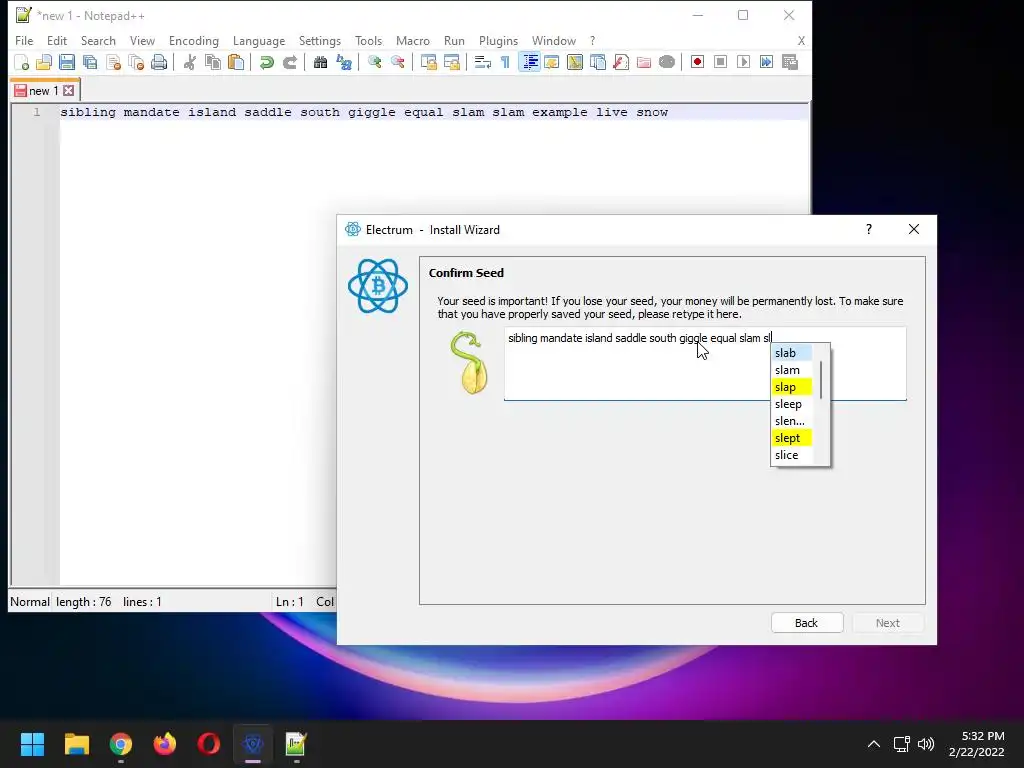
Task: Open the Macro menu
Action: pyautogui.click(x=413, y=40)
